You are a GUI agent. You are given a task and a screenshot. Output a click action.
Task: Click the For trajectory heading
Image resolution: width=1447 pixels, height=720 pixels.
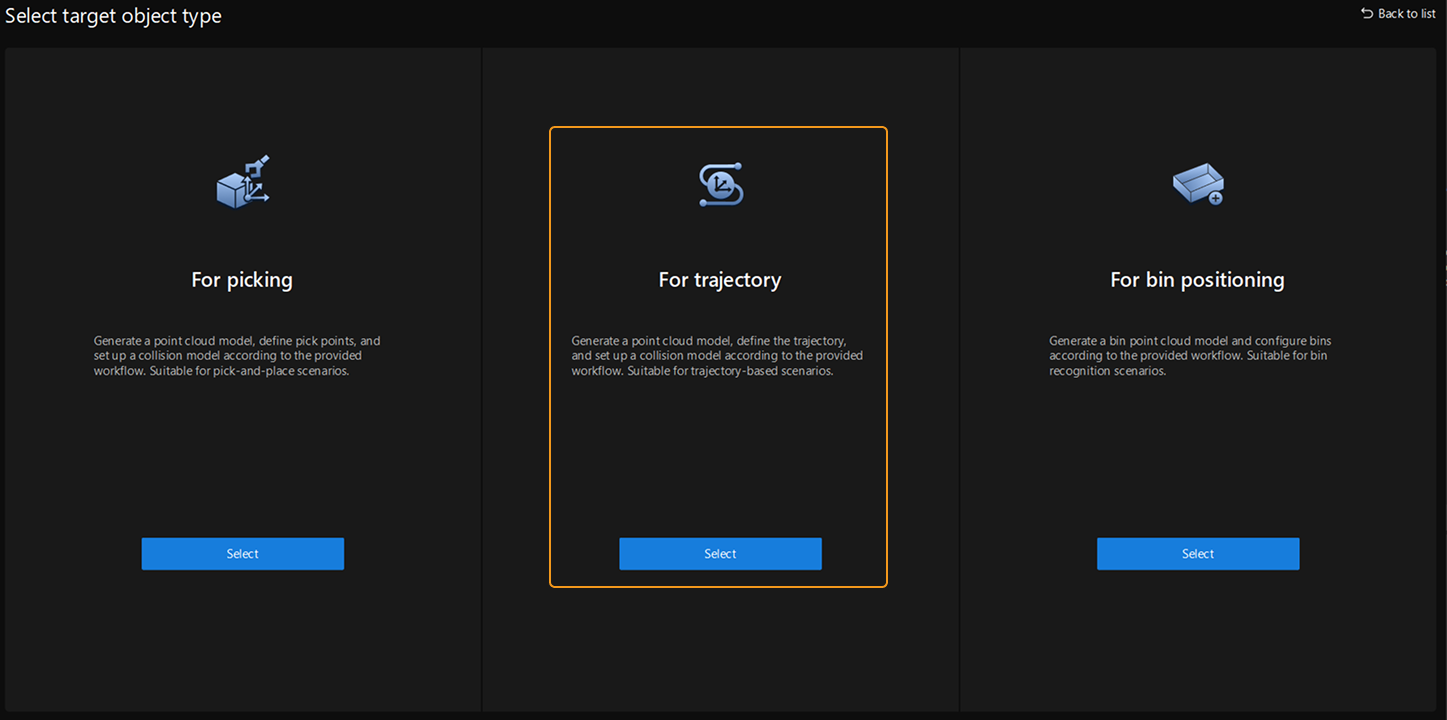pyautogui.click(x=720, y=280)
